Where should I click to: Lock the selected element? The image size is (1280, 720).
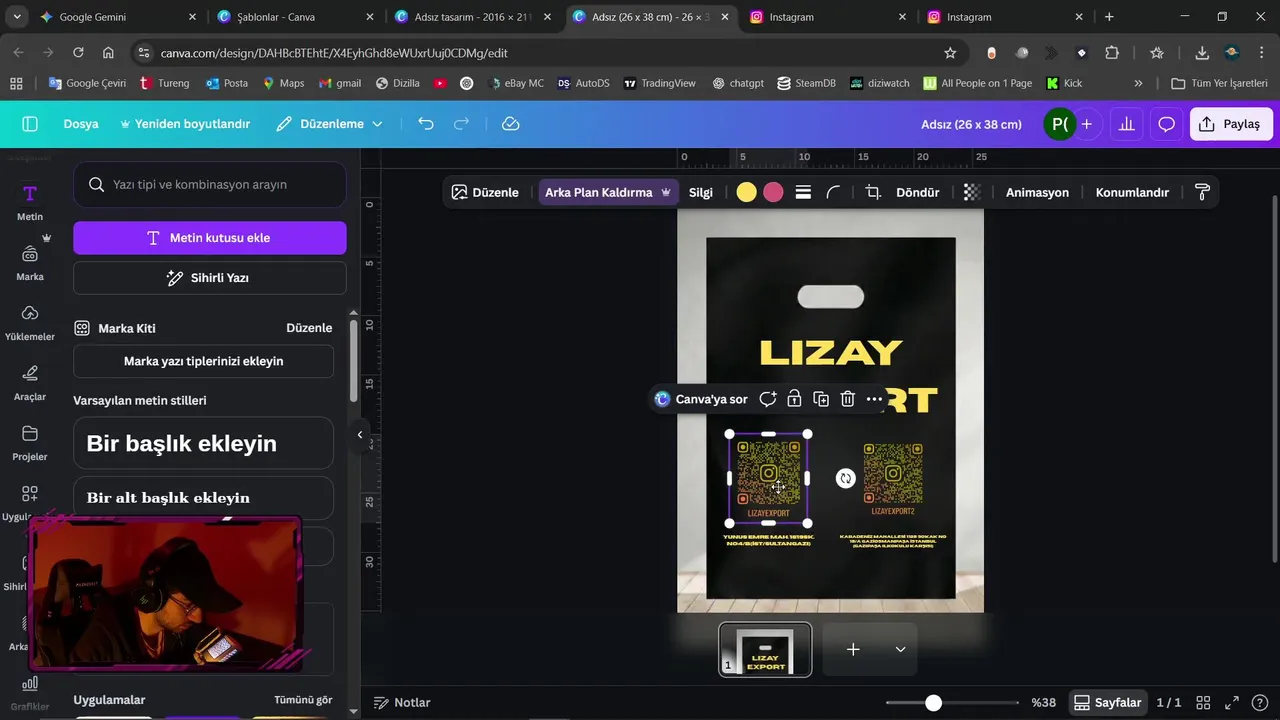[x=794, y=399]
